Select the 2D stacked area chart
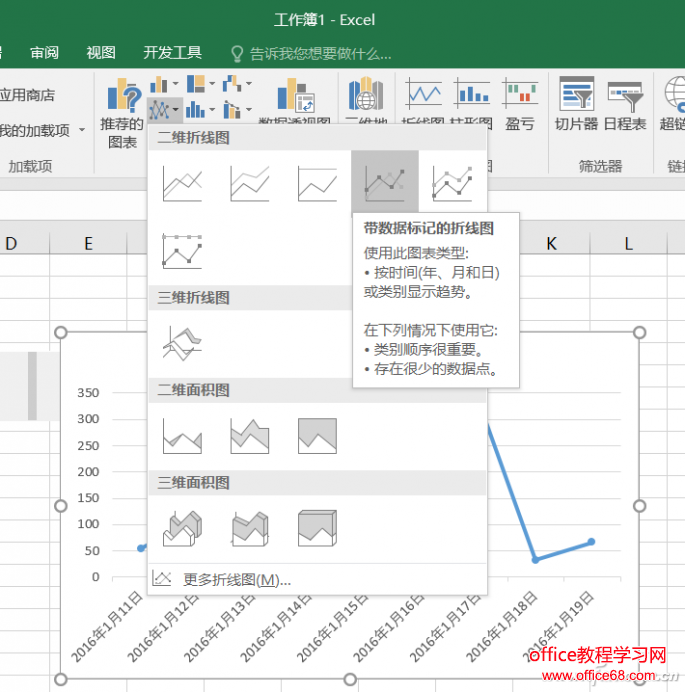The height and width of the screenshot is (692, 685). pos(250,436)
